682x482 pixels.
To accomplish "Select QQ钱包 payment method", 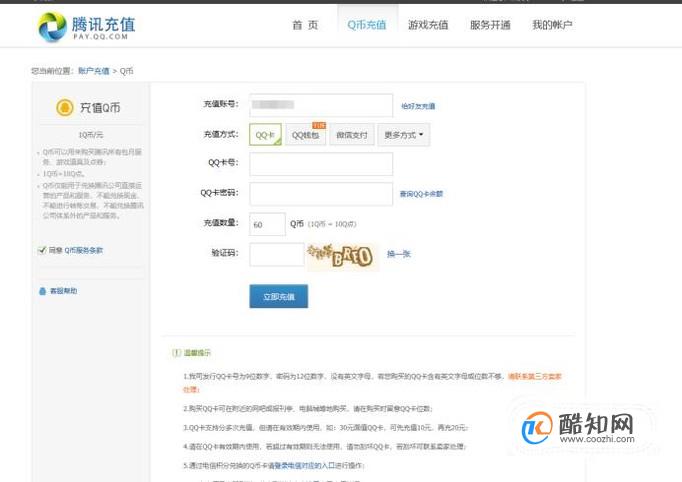I will click(306, 134).
